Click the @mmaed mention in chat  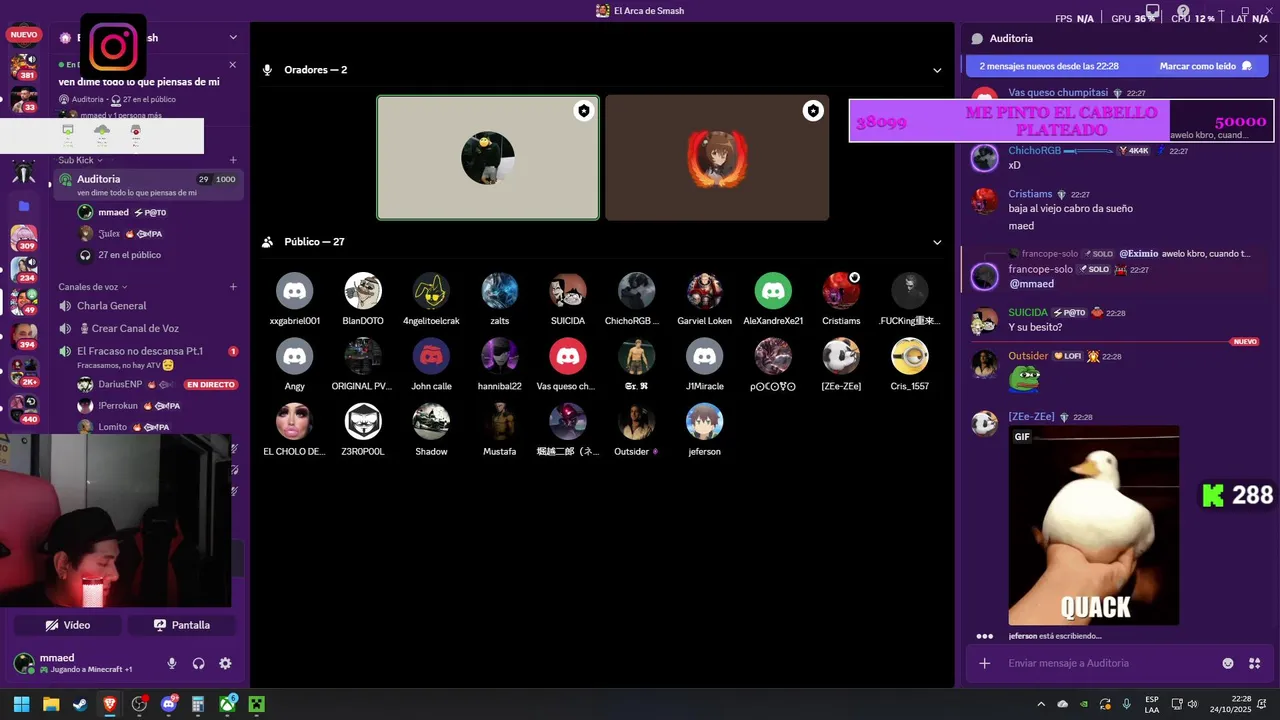click(x=1031, y=284)
